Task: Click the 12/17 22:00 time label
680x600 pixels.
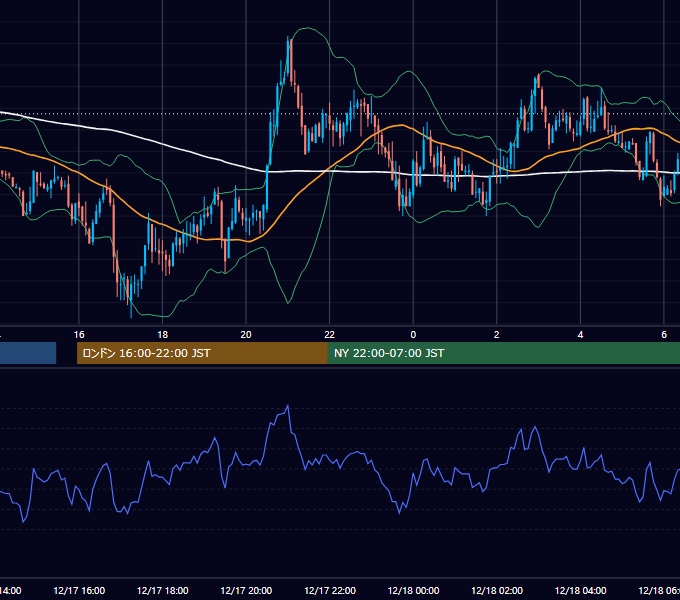Action: (330, 590)
